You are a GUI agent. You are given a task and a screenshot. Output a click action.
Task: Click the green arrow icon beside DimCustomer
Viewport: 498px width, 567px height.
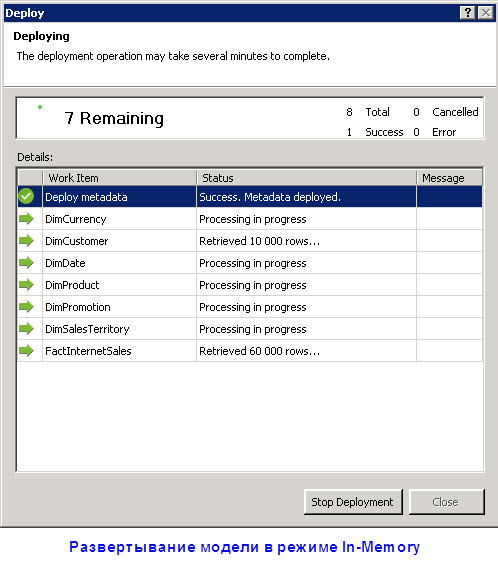(26, 240)
